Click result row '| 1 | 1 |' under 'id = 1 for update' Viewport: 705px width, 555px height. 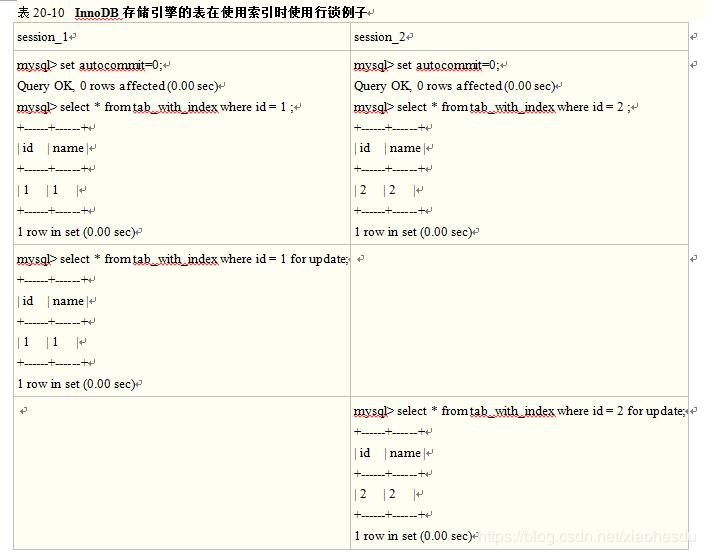coord(48,343)
